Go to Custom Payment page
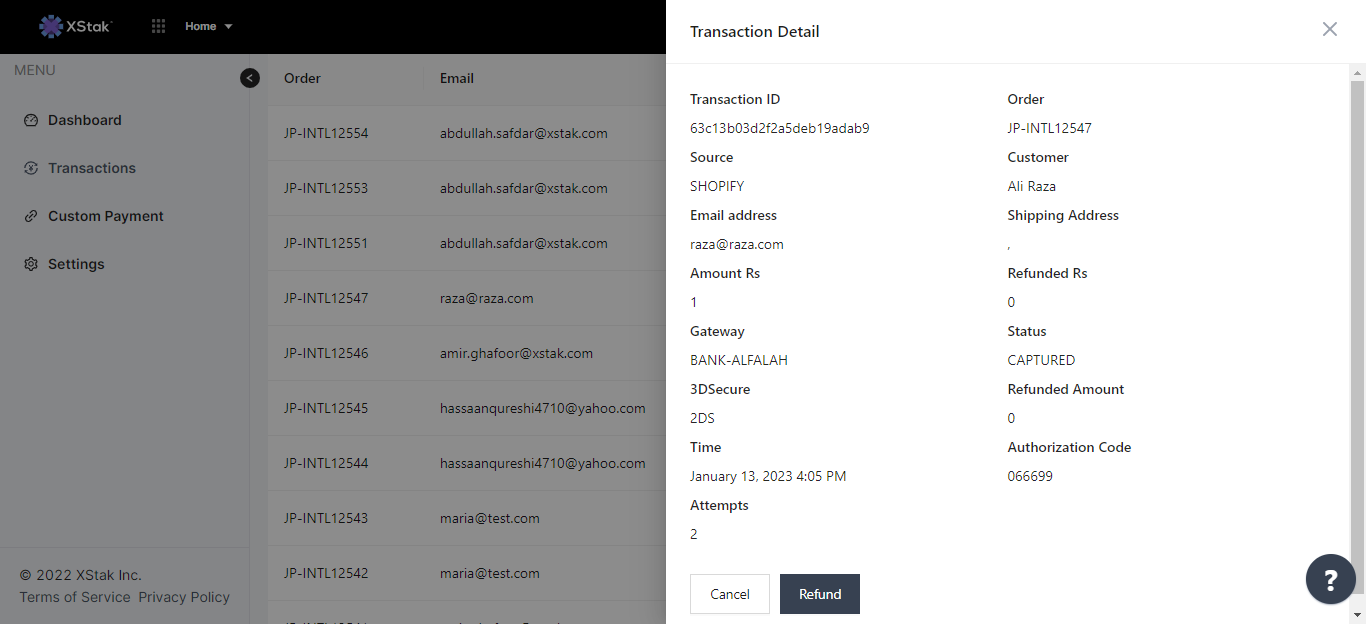Screen dimensions: 1366x624 click(106, 216)
